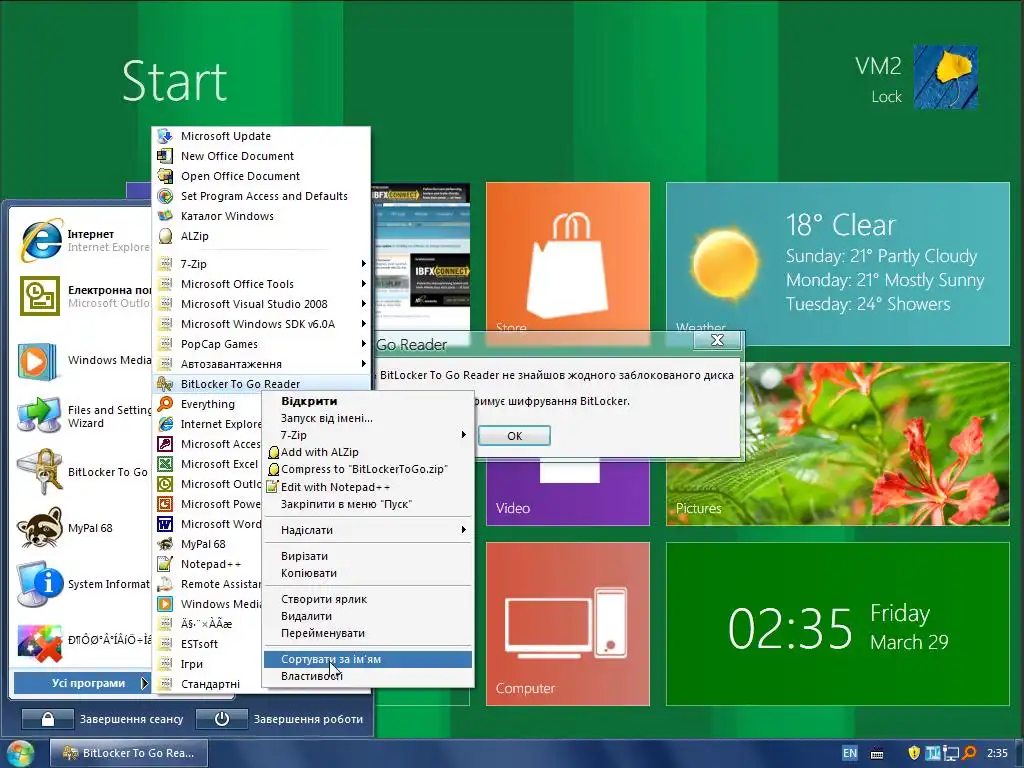Close the BitLocker To Go Reader dialog
This screenshot has height=768, width=1024.
(x=718, y=340)
